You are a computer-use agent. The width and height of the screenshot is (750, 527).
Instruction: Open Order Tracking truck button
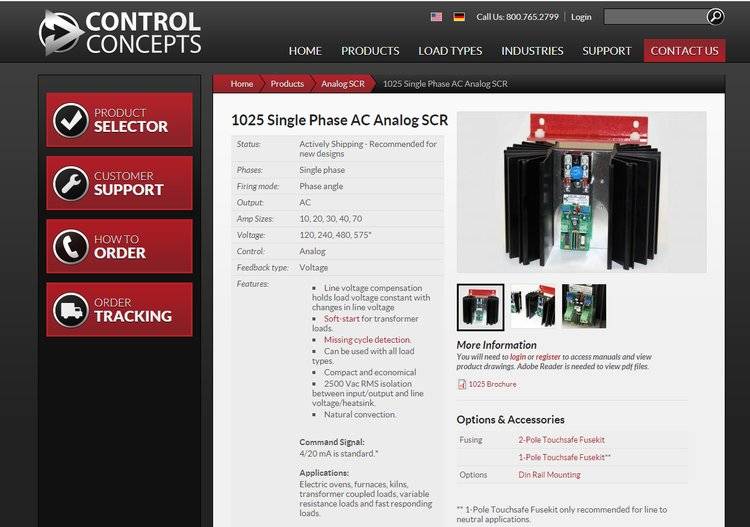pos(120,309)
